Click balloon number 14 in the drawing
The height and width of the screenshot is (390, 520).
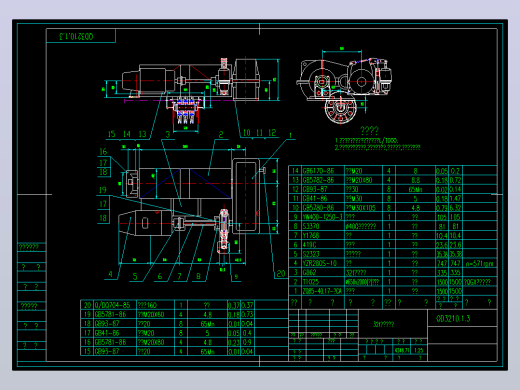(x=127, y=134)
